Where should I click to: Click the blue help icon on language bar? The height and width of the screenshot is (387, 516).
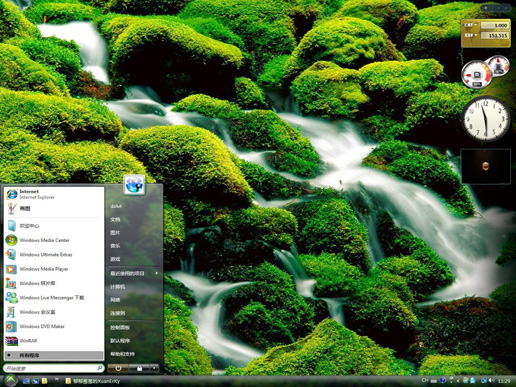(x=443, y=380)
